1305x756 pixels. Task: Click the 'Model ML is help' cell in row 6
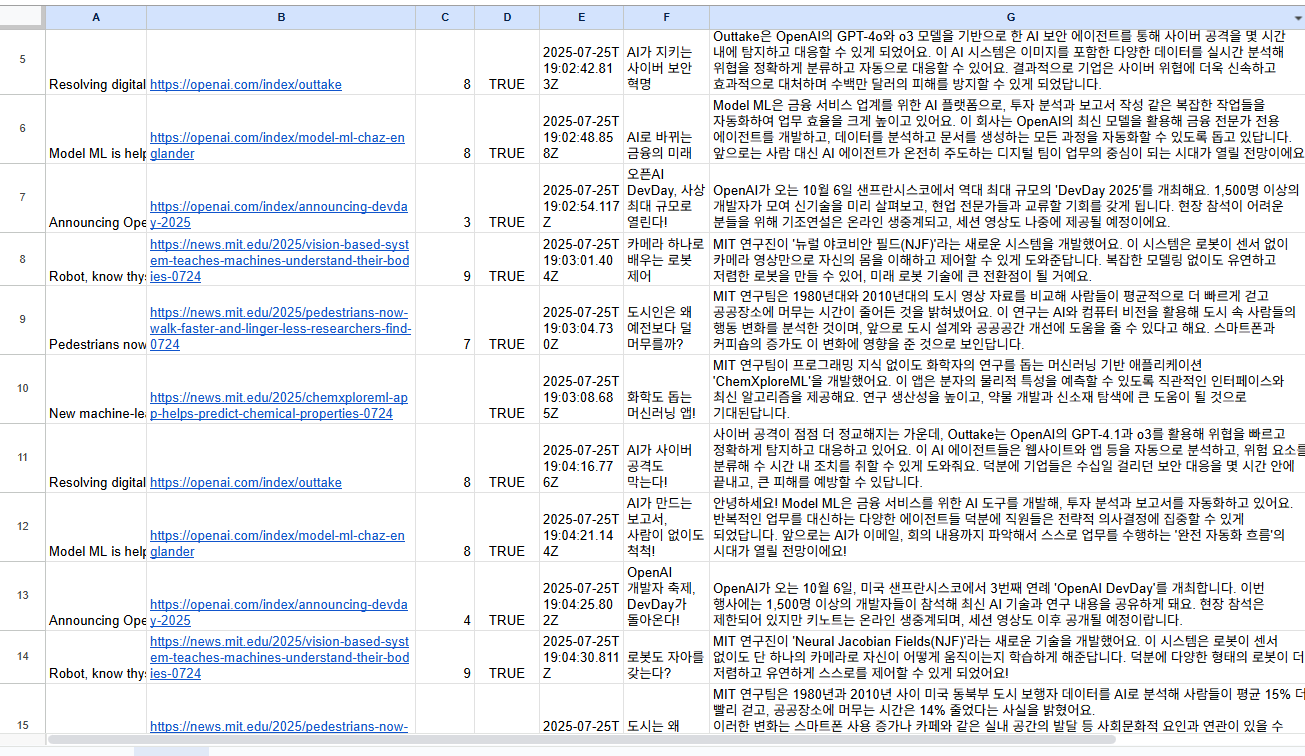(96, 130)
